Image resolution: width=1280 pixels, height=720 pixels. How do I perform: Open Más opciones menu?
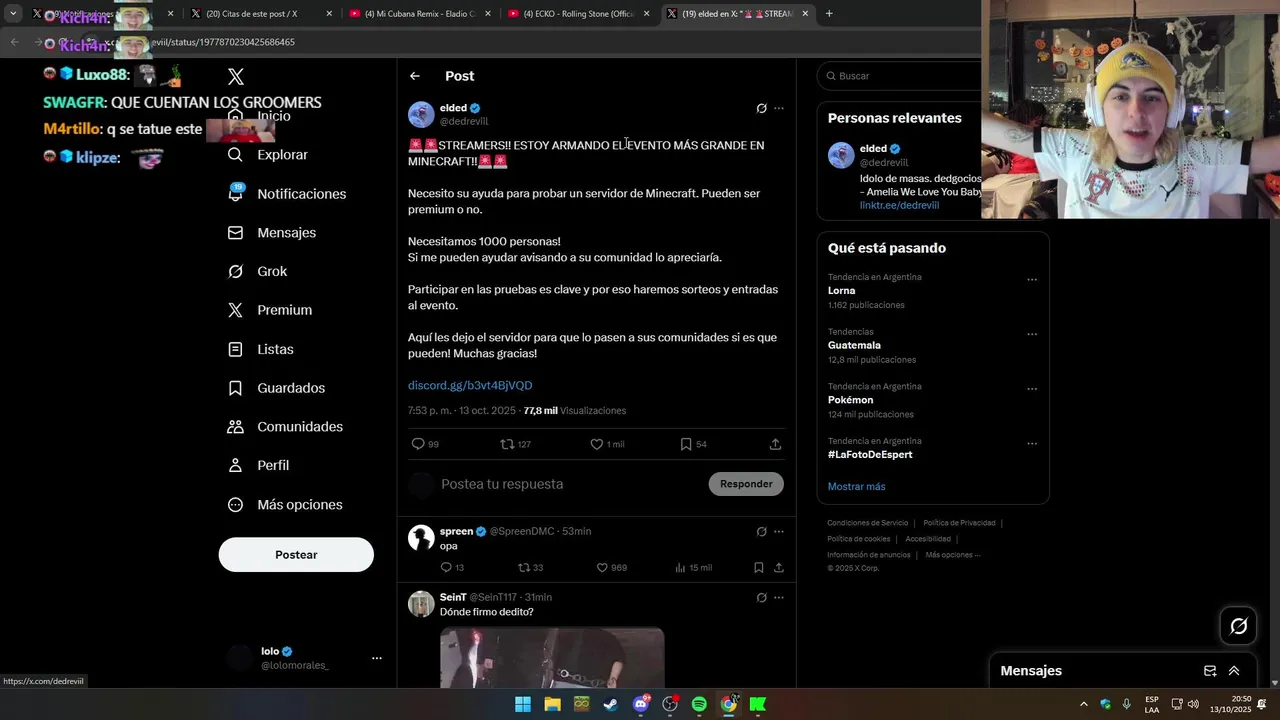(285, 505)
